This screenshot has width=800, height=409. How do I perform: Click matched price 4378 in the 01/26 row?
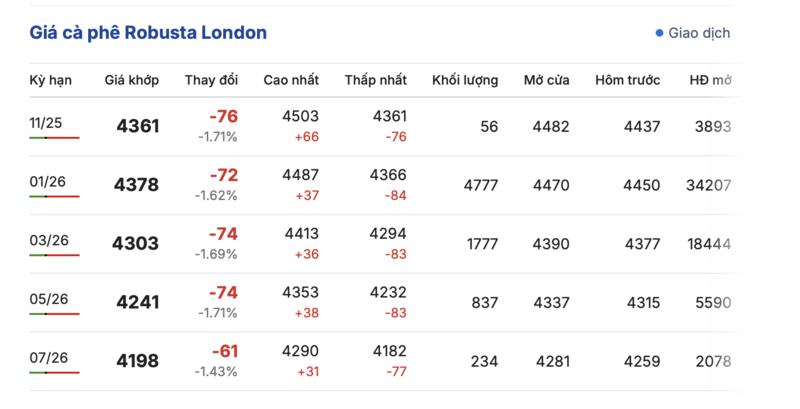point(137,185)
